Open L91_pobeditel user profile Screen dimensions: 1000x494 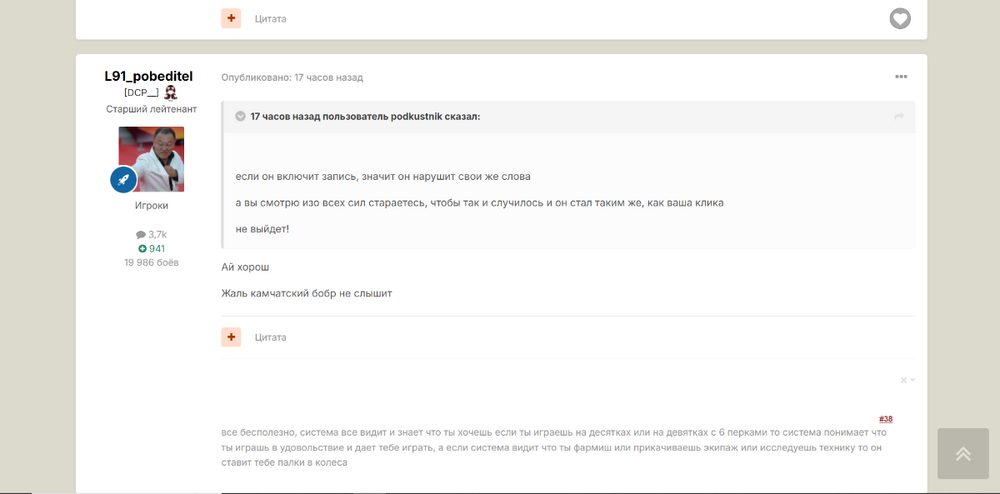(149, 76)
